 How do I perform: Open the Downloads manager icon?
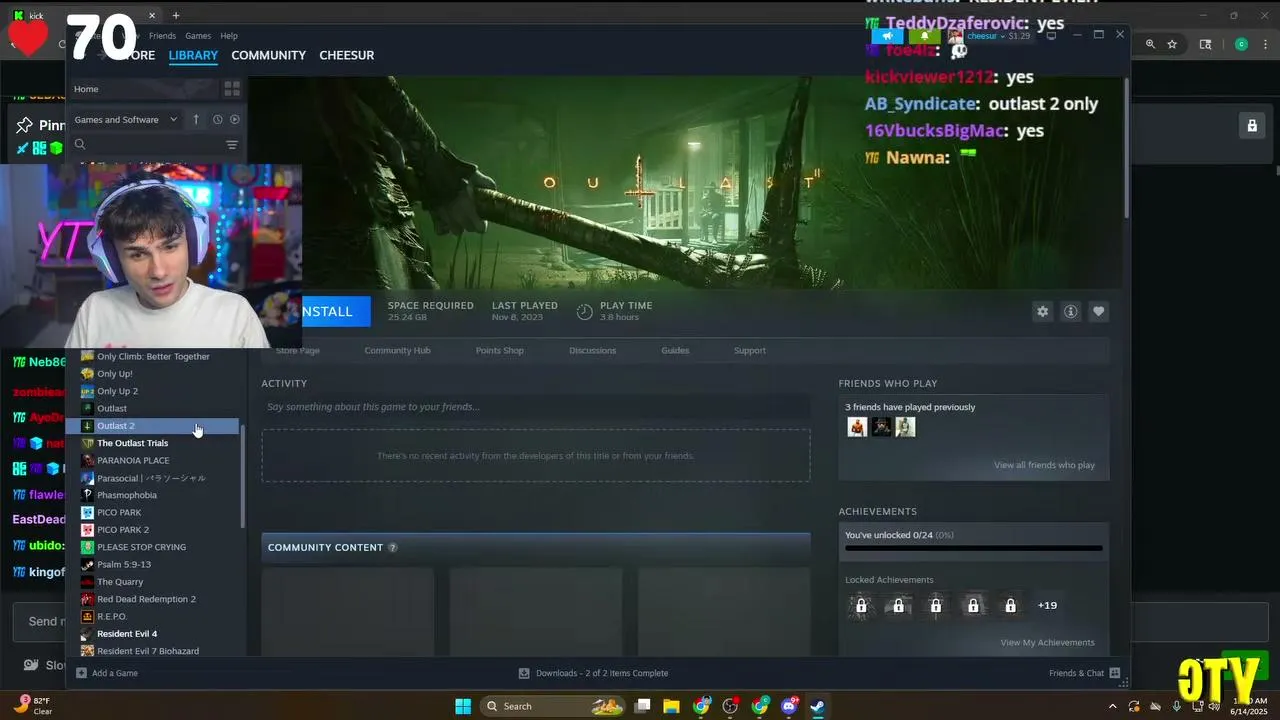[x=524, y=673]
